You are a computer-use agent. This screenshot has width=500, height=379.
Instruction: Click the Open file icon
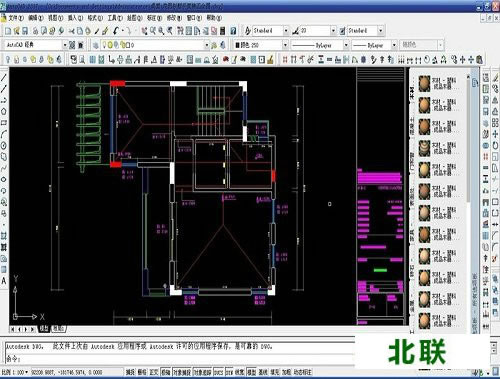pos(16,31)
